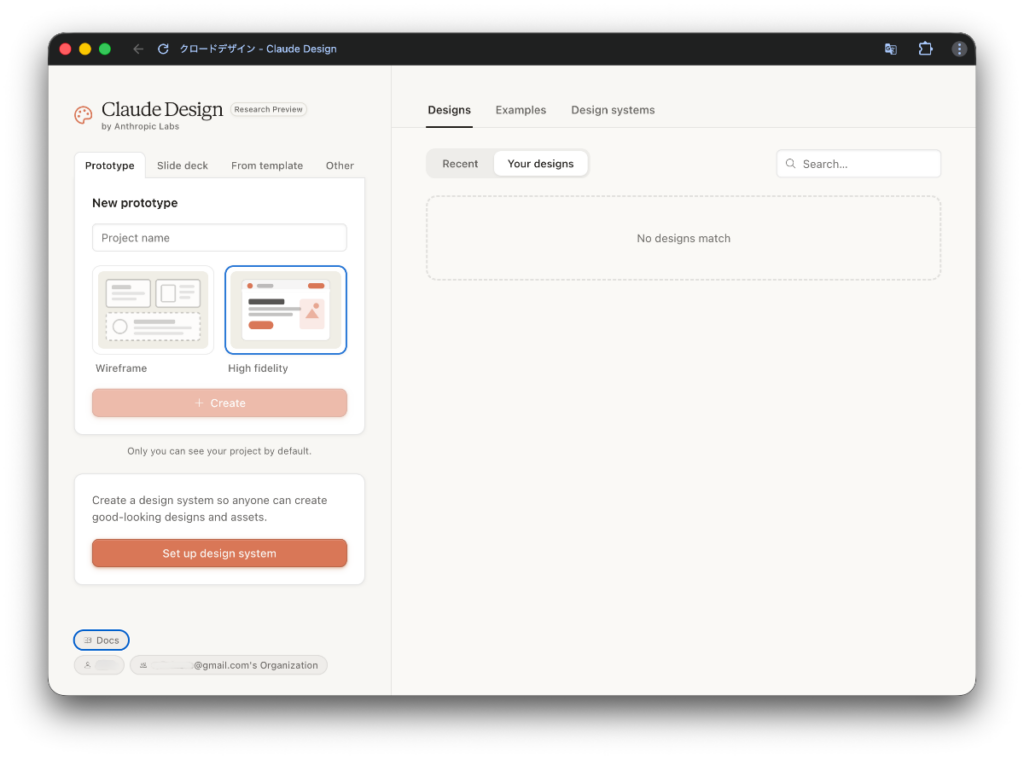Screen dimensions: 1024x759
Task: Focus the Search designs field
Action: [x=858, y=163]
